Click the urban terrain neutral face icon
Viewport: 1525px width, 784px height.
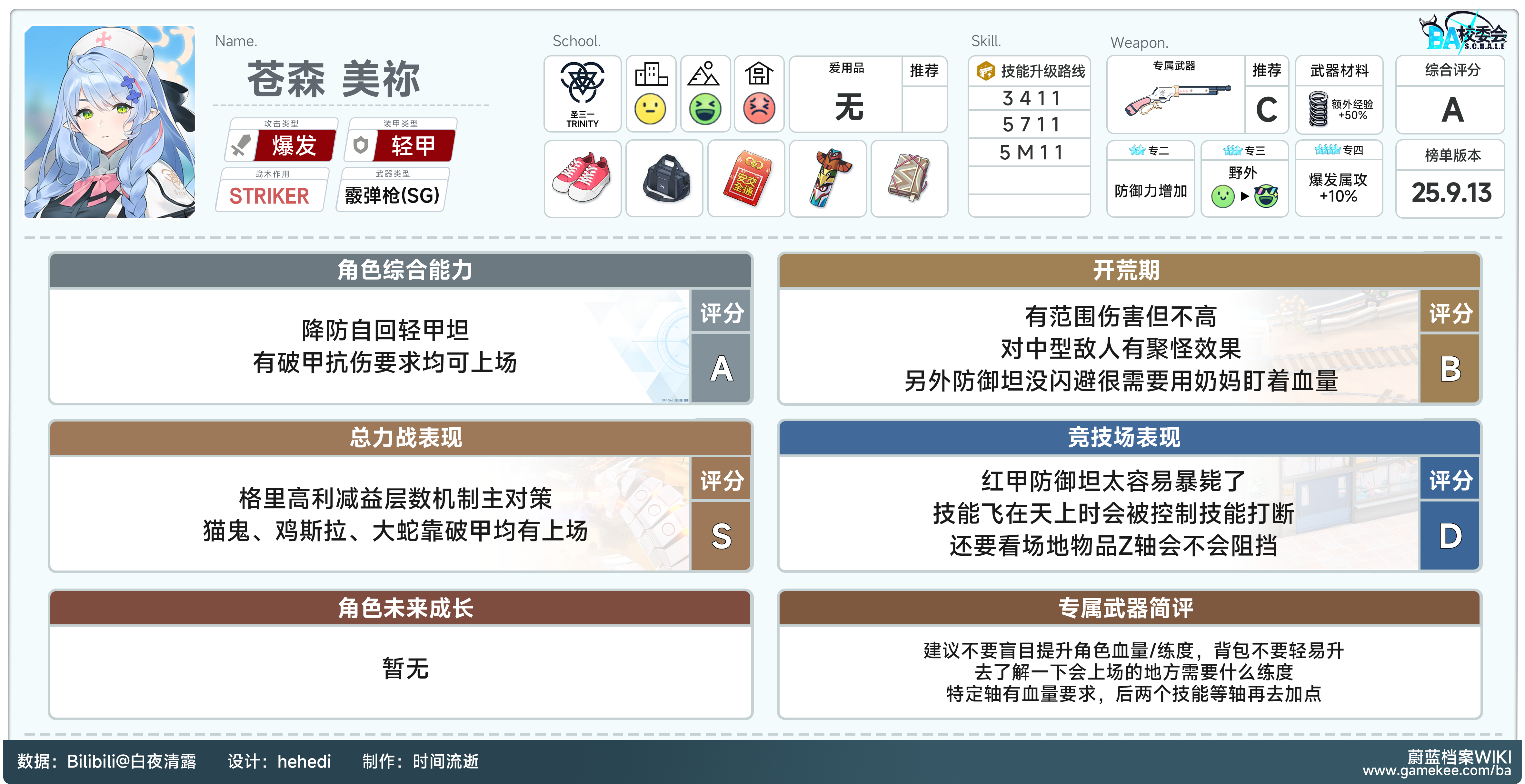[x=650, y=109]
